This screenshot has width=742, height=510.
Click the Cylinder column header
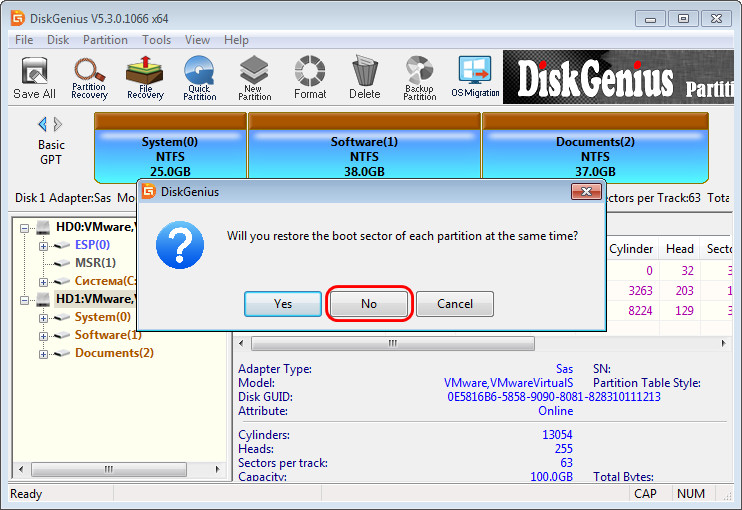(631, 249)
